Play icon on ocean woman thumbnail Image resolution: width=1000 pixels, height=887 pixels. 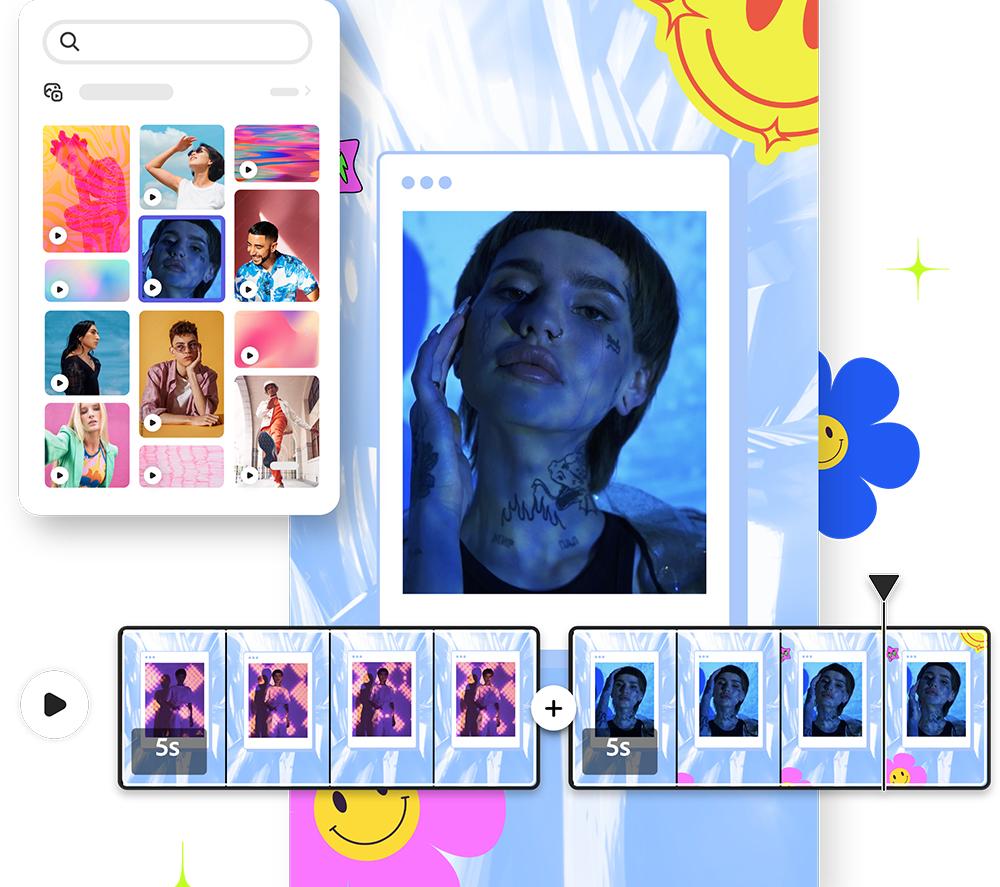pyautogui.click(x=59, y=383)
